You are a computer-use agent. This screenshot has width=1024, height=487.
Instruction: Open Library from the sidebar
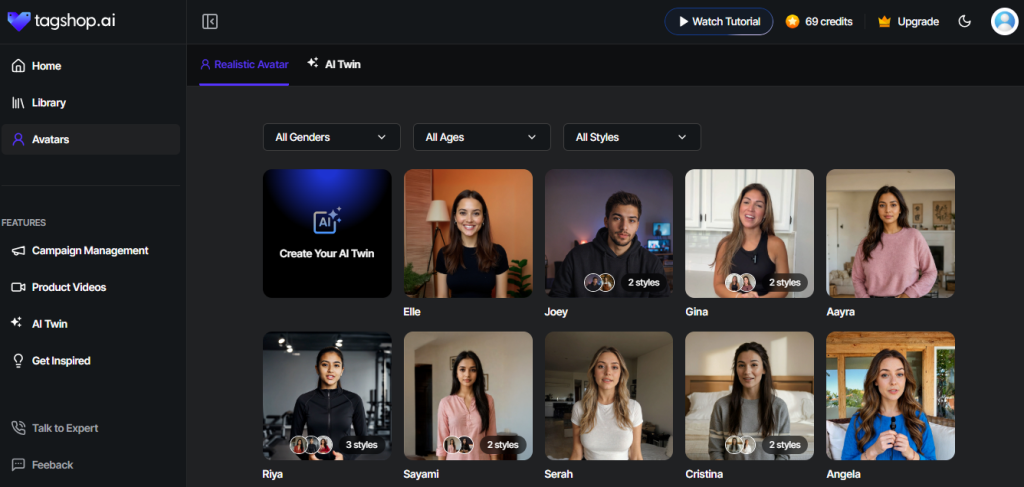tap(48, 103)
